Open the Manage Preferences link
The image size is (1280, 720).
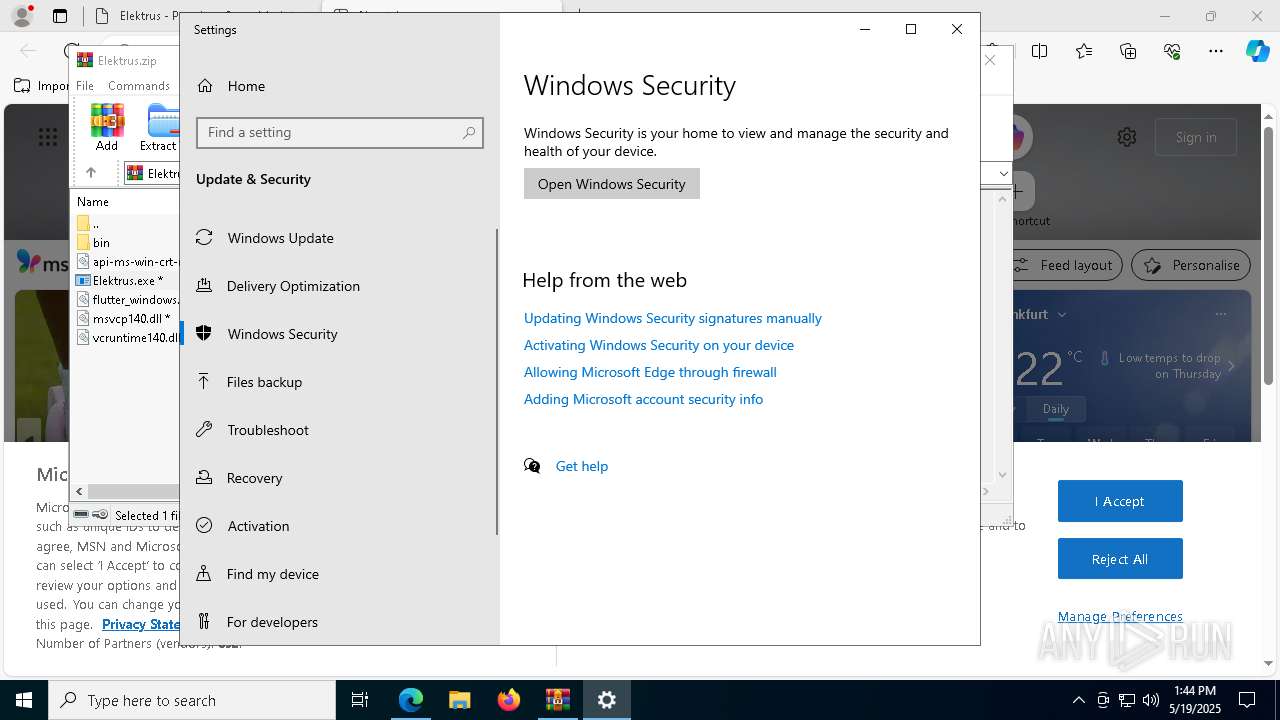[1120, 617]
